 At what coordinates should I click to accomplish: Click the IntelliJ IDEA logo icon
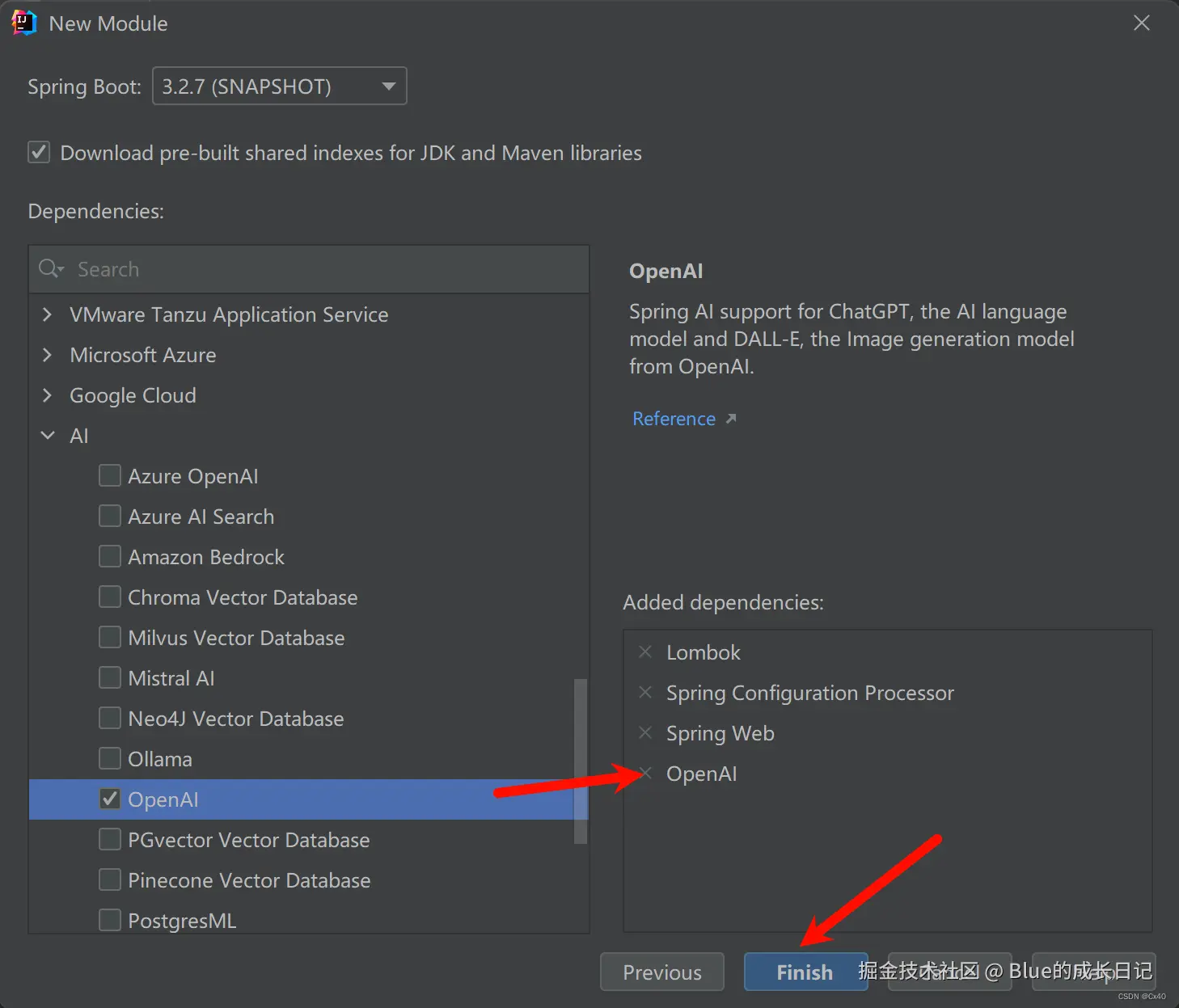[x=24, y=23]
